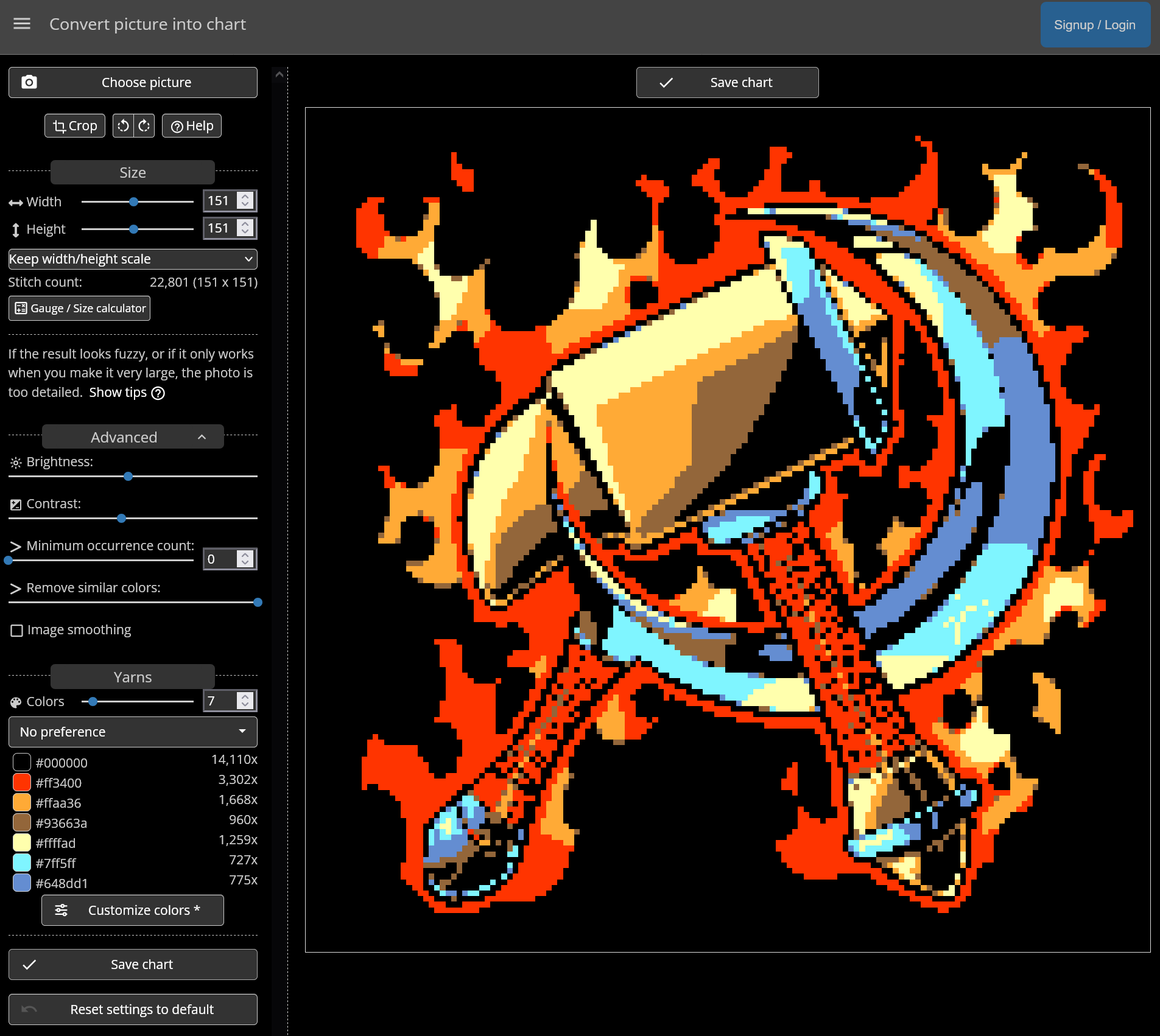
Task: Open the Keep width/height scale dropdown
Action: (x=133, y=259)
